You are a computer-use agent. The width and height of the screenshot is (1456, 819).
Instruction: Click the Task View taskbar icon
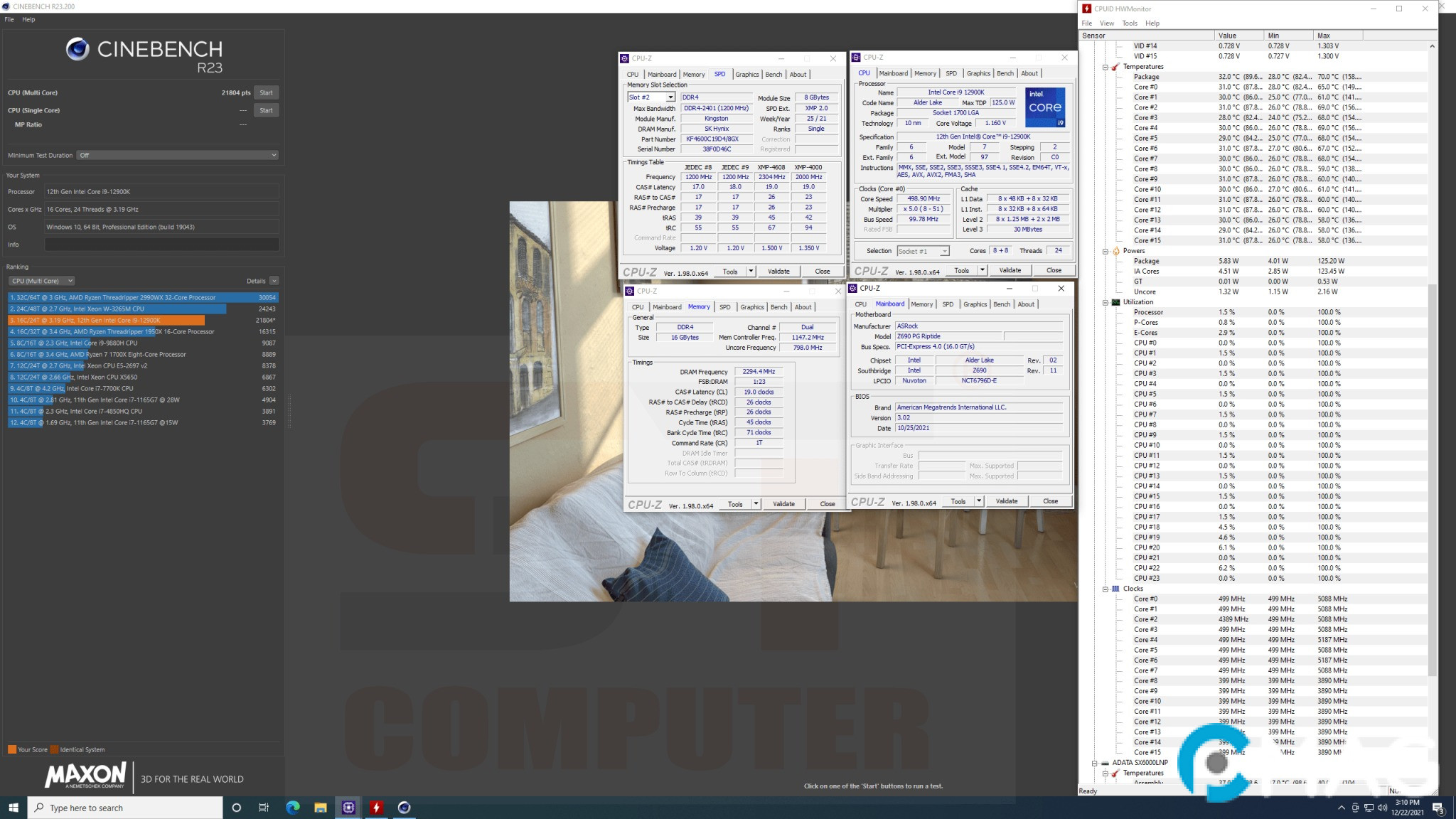(x=264, y=808)
